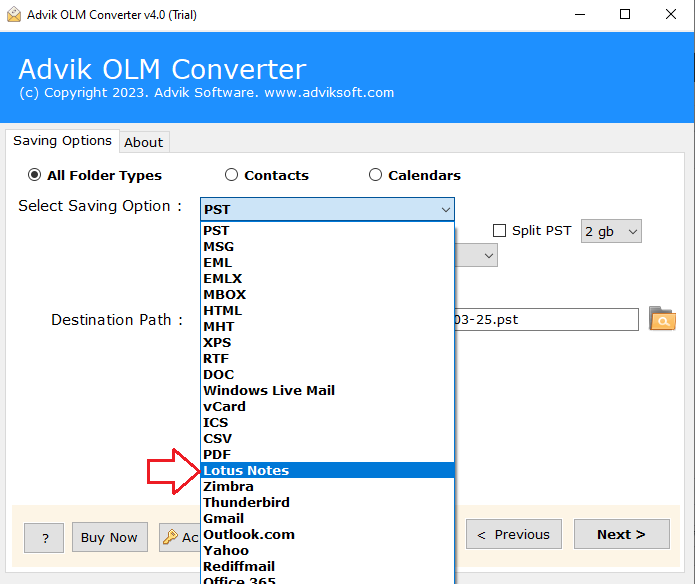
Task: Choose Outlook.com from the saving options list
Action: [x=327, y=534]
